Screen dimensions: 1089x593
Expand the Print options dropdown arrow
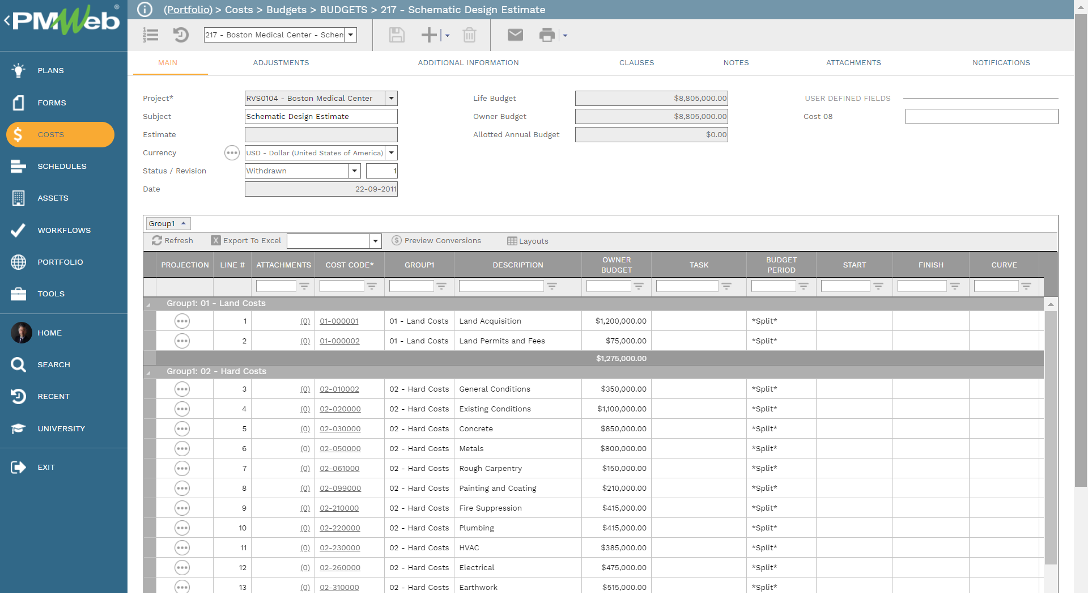point(565,35)
